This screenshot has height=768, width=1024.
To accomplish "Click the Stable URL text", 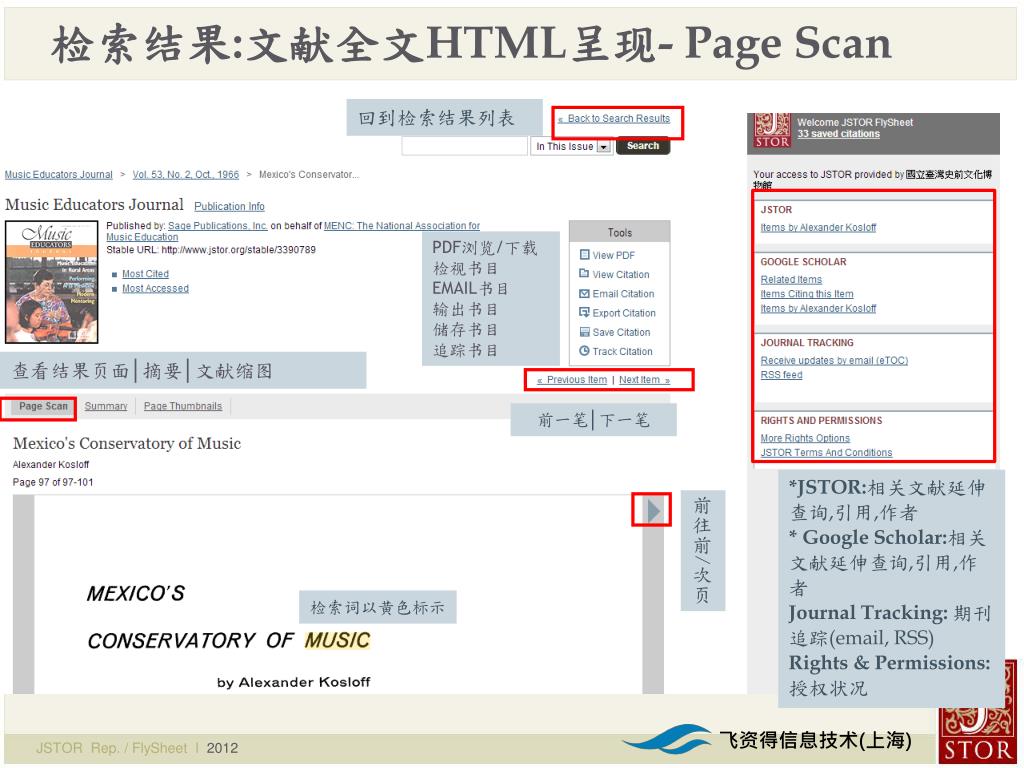I will [211, 249].
